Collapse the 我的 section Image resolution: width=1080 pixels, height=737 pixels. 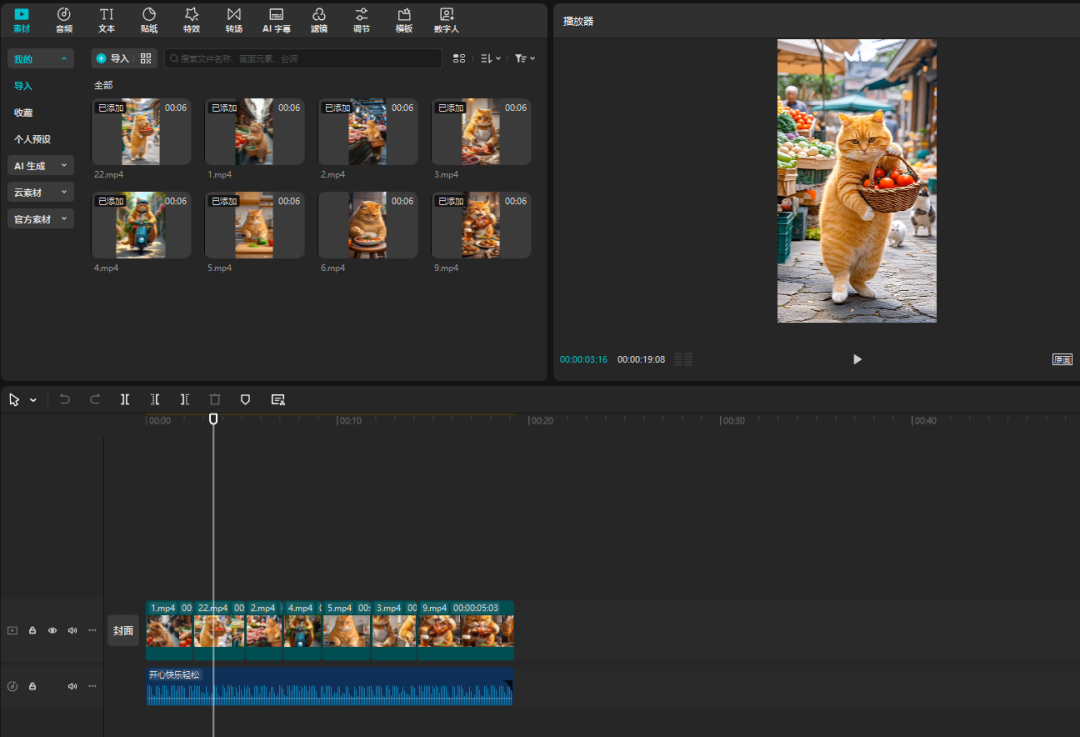coord(41,59)
